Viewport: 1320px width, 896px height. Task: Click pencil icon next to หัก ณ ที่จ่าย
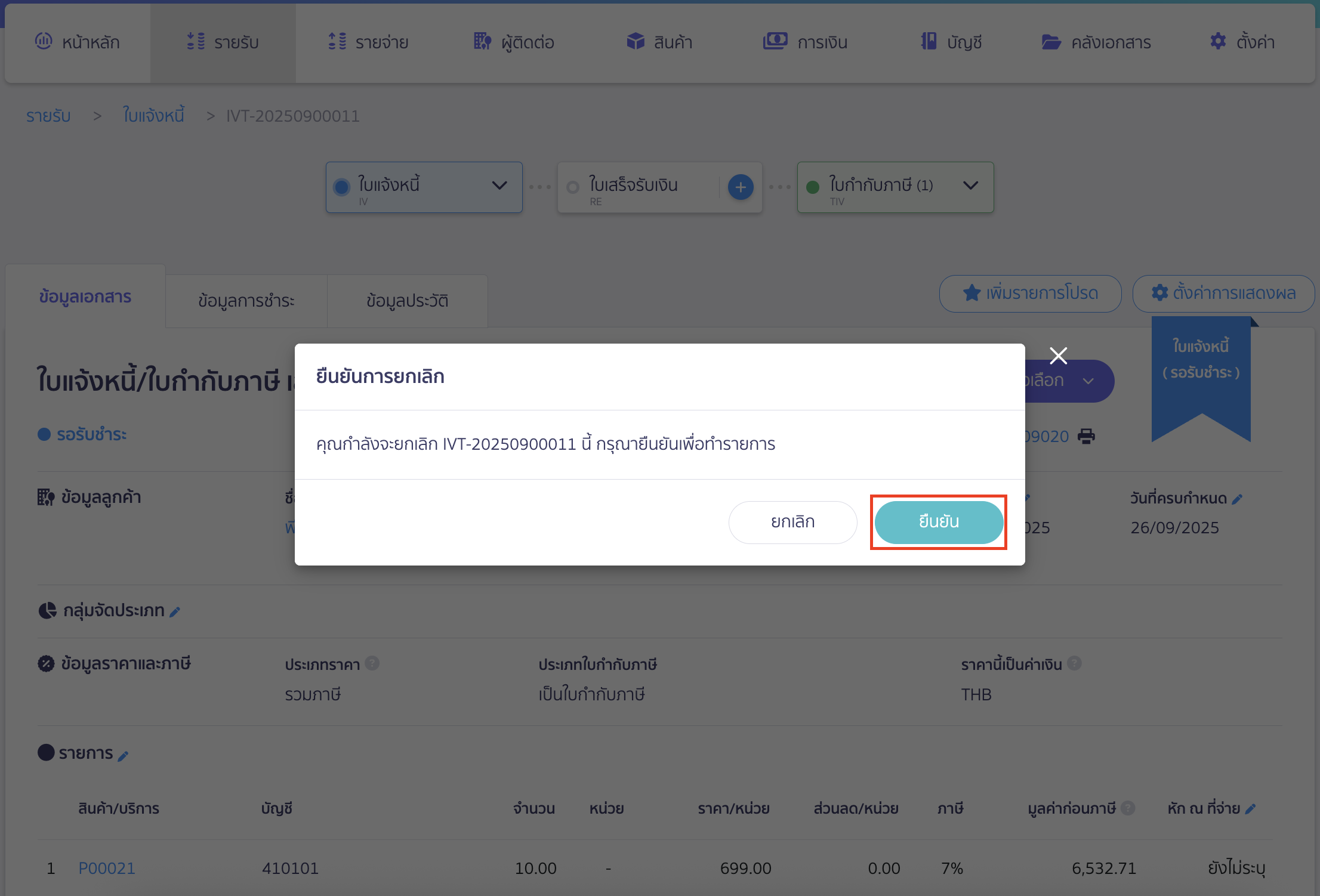point(1251,809)
